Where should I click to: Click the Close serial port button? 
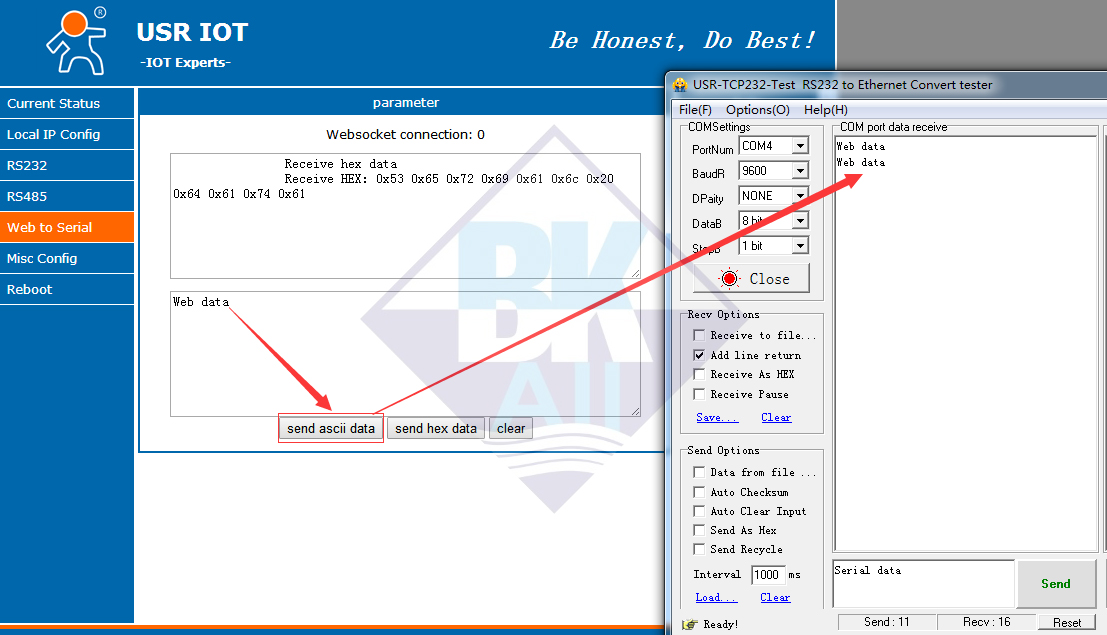click(x=751, y=278)
